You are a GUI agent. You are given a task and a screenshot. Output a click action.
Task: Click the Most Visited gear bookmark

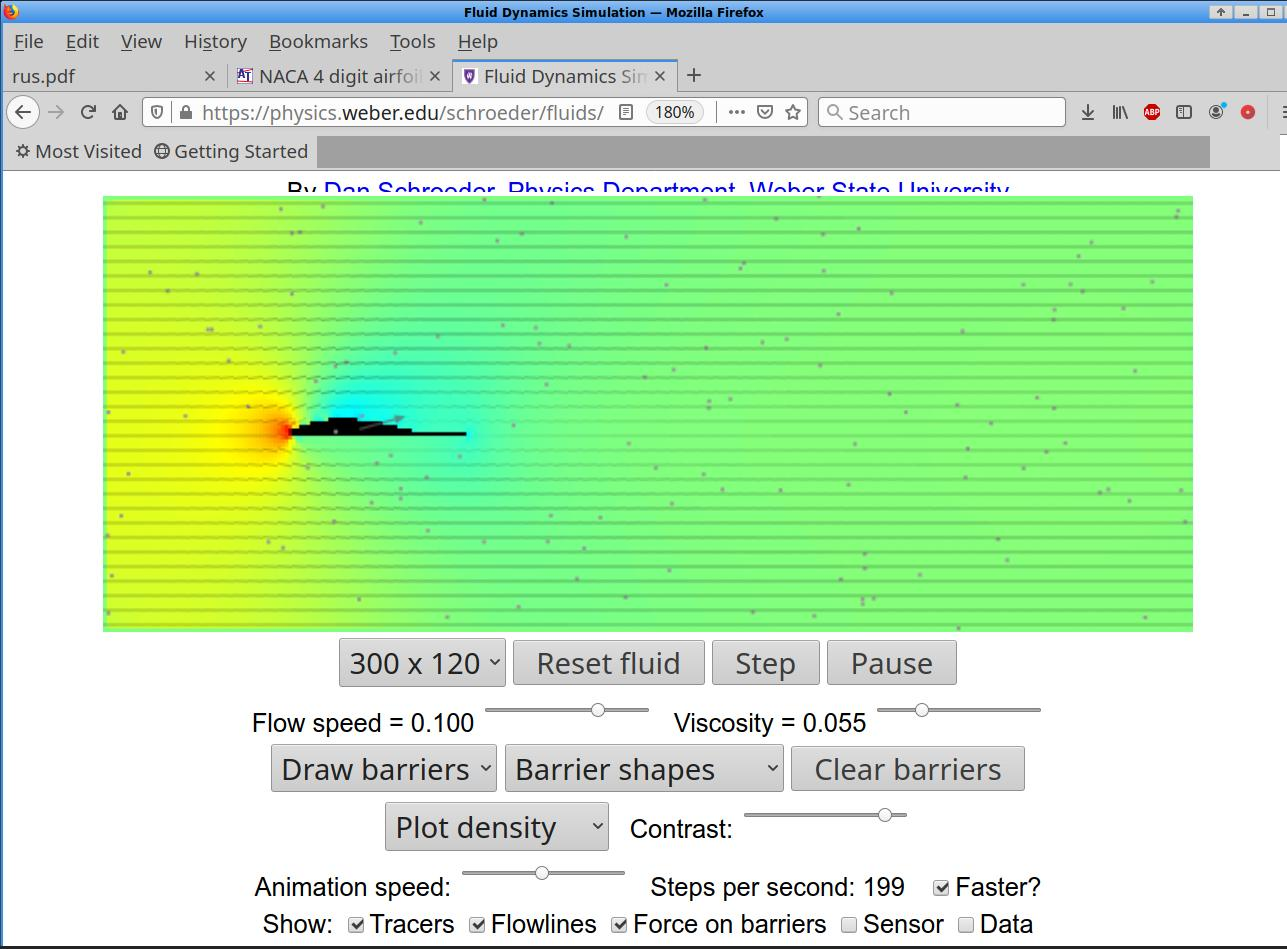point(78,151)
